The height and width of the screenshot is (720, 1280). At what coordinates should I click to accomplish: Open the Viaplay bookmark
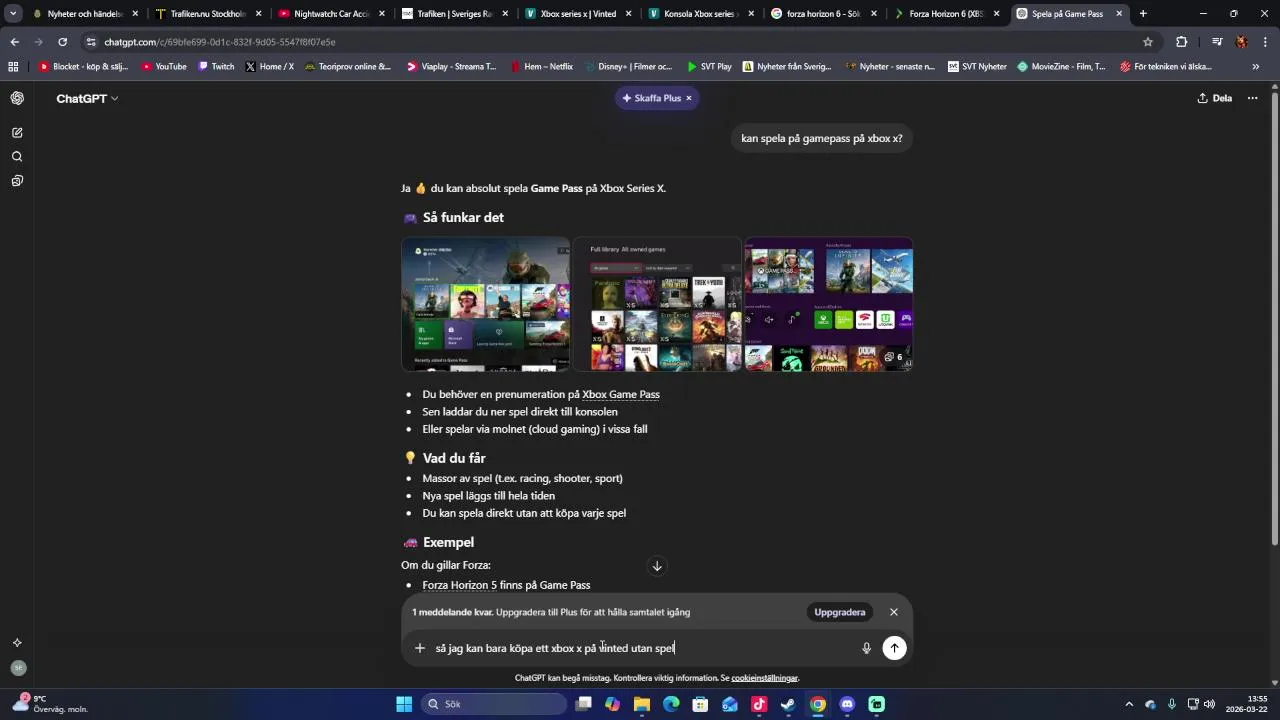451,67
